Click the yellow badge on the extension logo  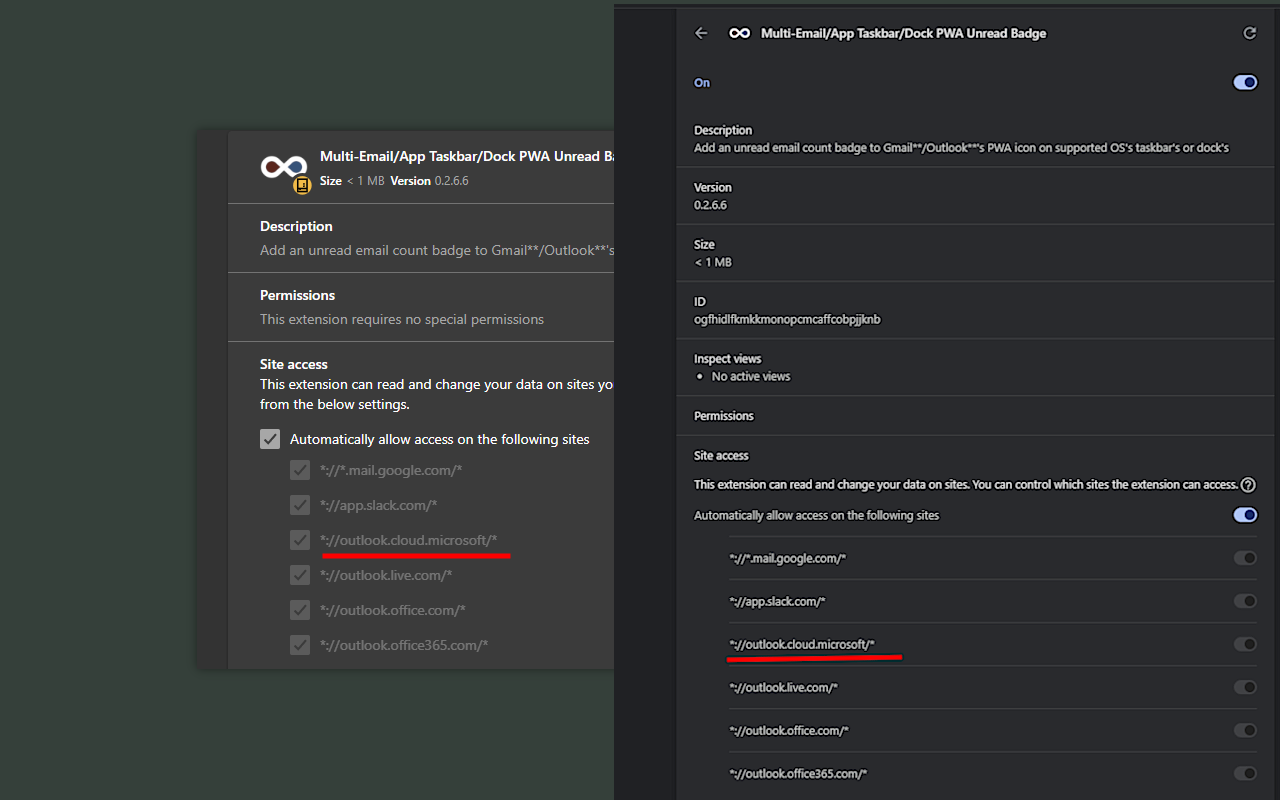tap(302, 185)
